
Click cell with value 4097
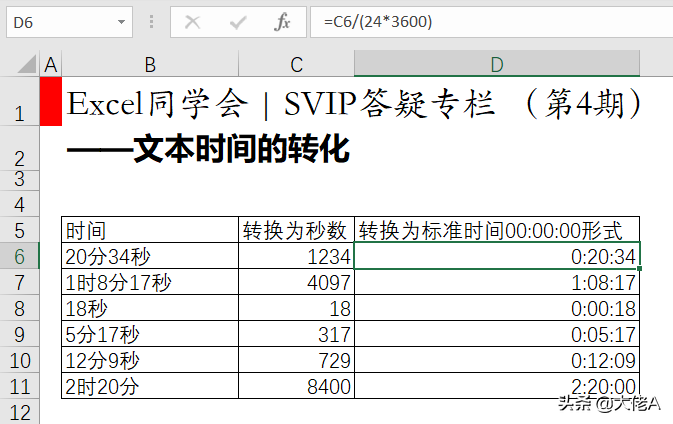point(296,282)
